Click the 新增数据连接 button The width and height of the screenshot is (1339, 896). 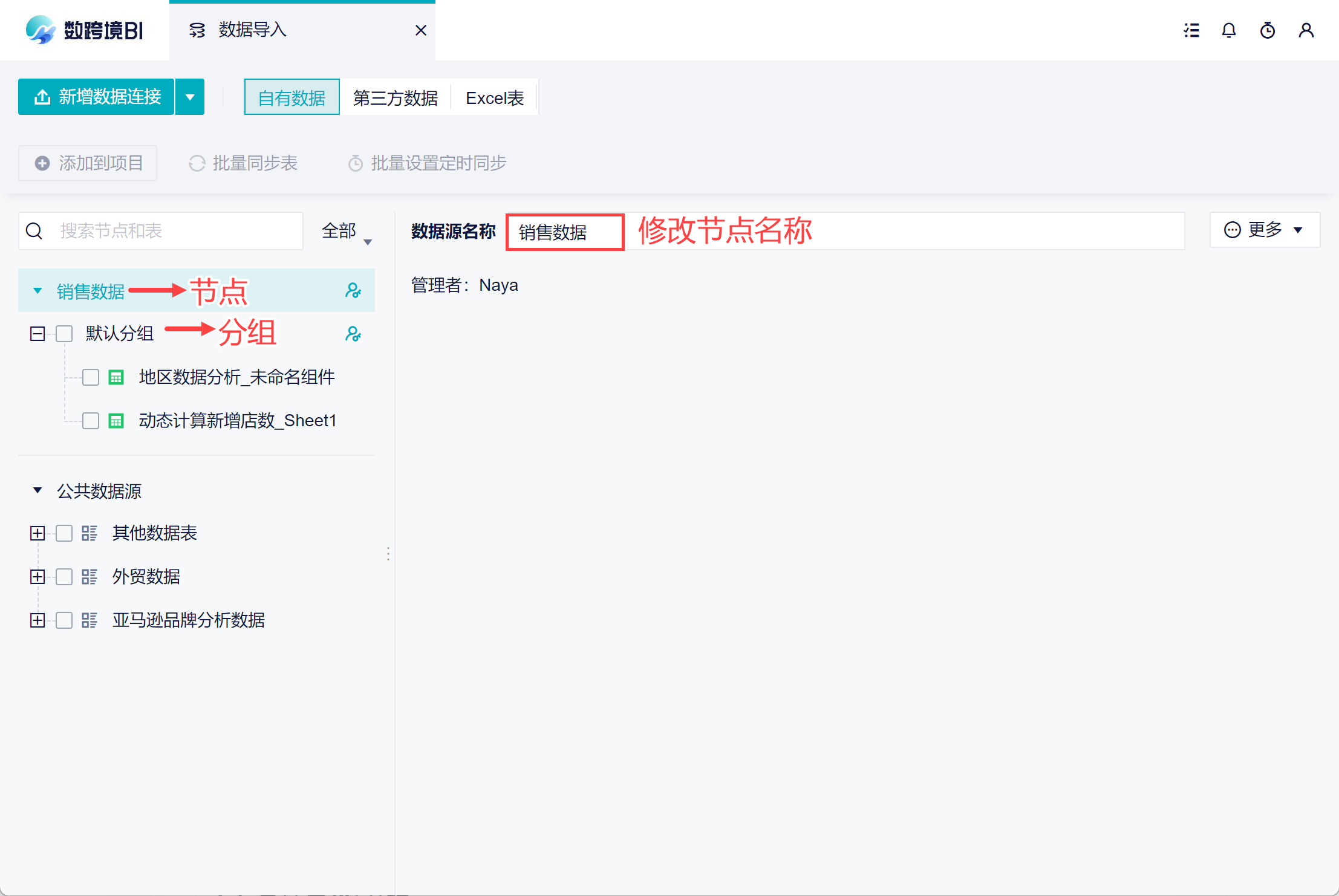pyautogui.click(x=97, y=97)
